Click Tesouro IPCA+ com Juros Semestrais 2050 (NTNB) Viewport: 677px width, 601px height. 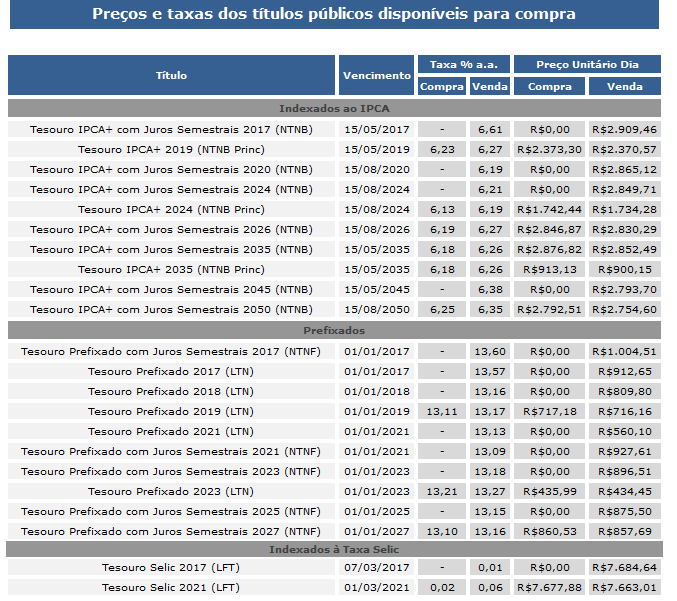click(x=171, y=309)
